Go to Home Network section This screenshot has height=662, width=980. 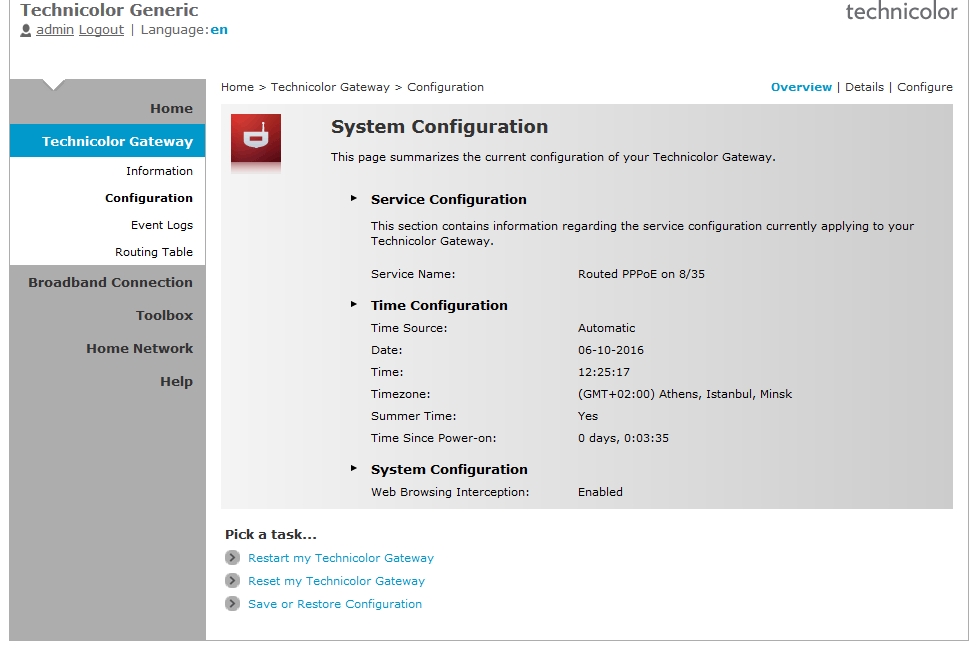(x=139, y=349)
